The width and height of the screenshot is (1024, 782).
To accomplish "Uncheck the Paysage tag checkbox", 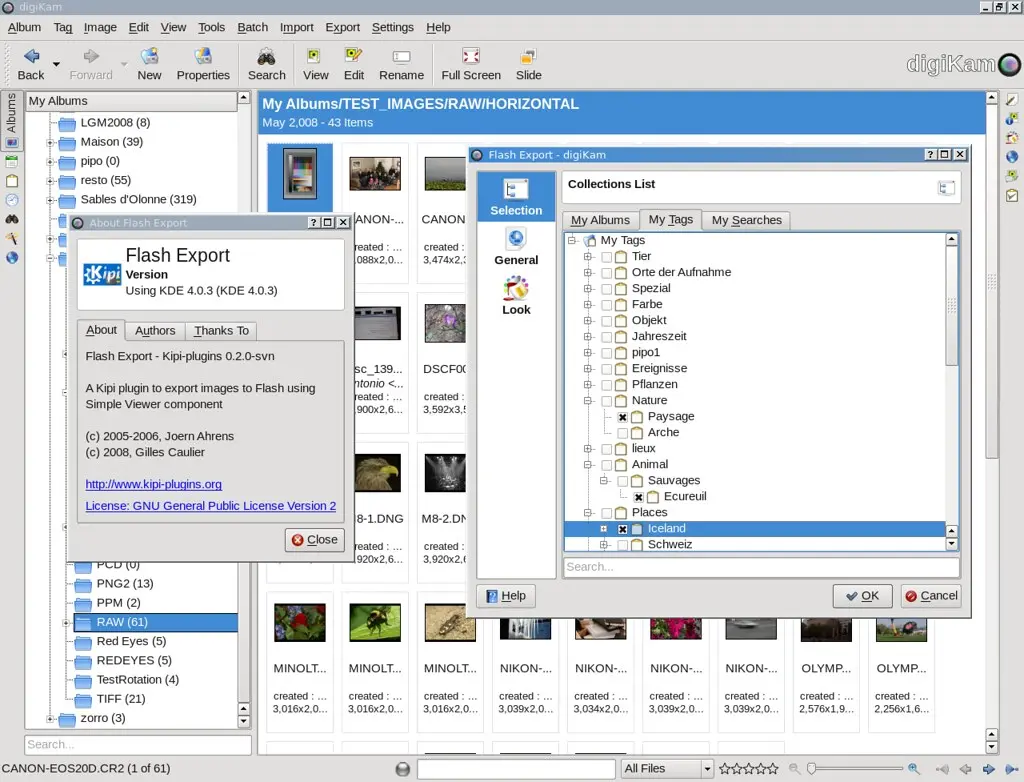I will (623, 417).
